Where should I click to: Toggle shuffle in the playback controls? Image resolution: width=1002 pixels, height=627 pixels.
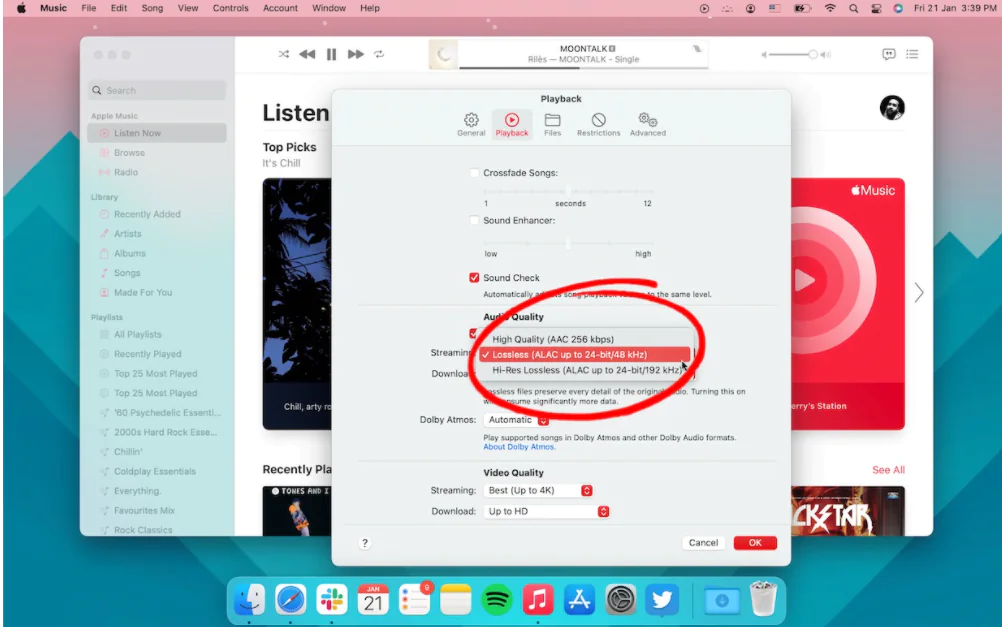tap(283, 54)
